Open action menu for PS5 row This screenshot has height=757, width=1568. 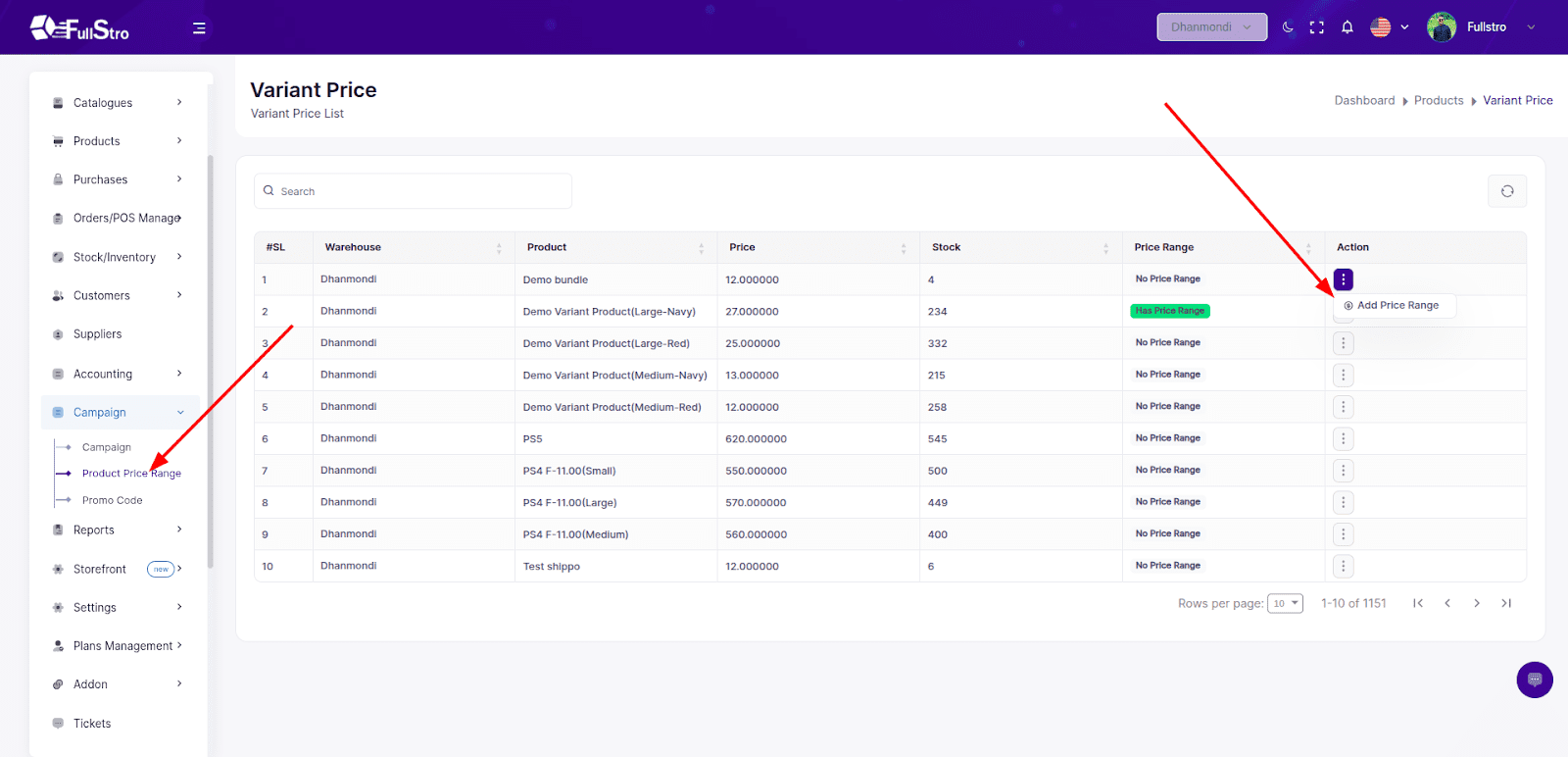[x=1343, y=438]
